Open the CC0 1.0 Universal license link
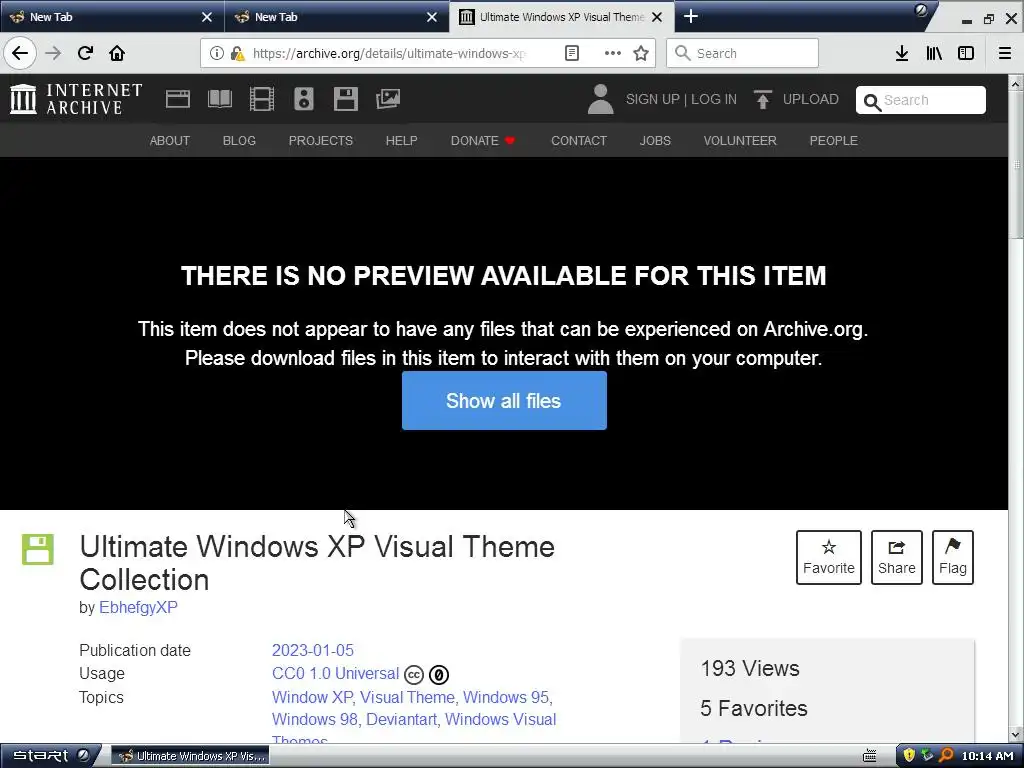The width and height of the screenshot is (1024, 768). [x=335, y=673]
